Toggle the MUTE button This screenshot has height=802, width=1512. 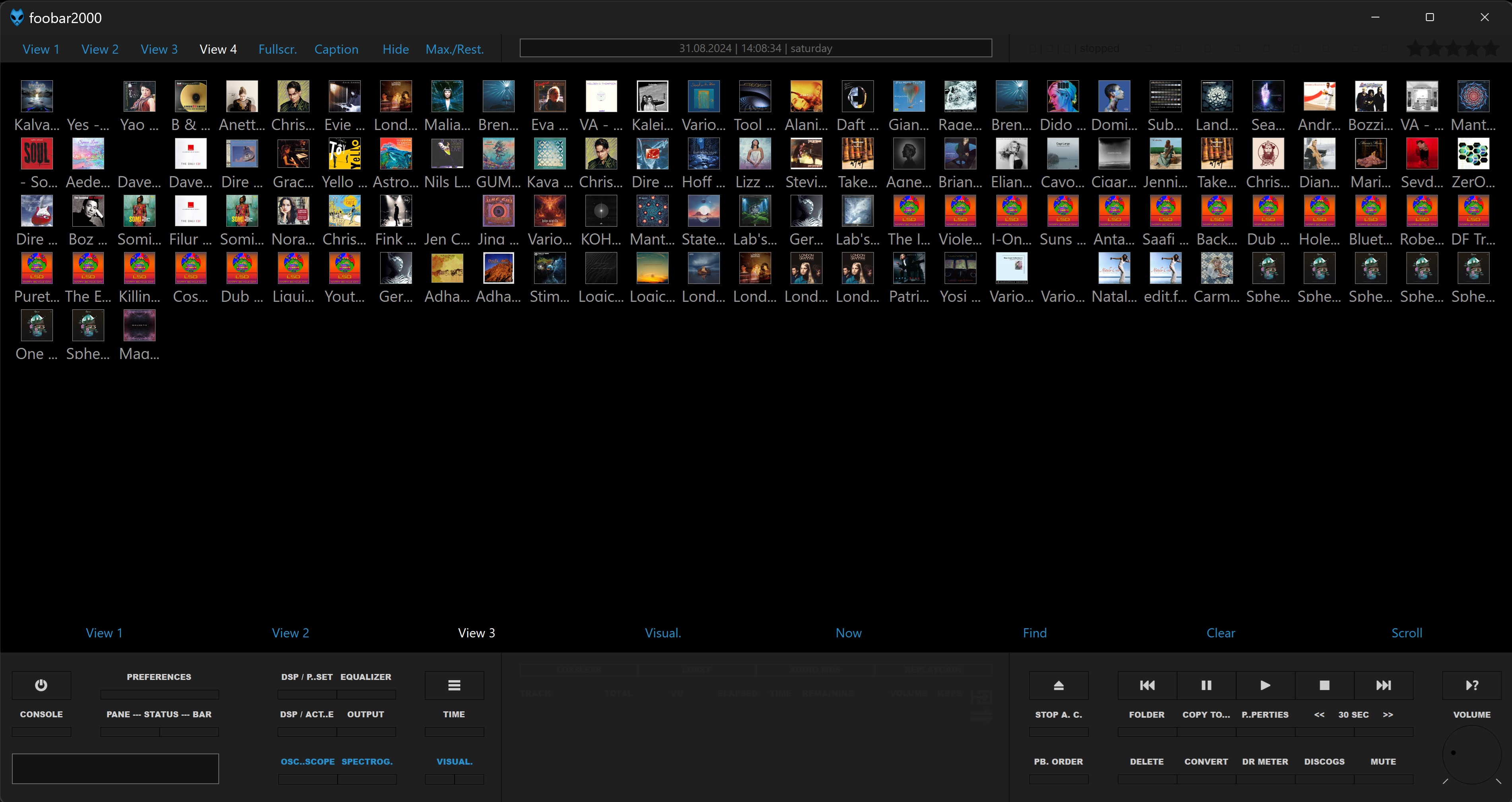click(x=1383, y=761)
